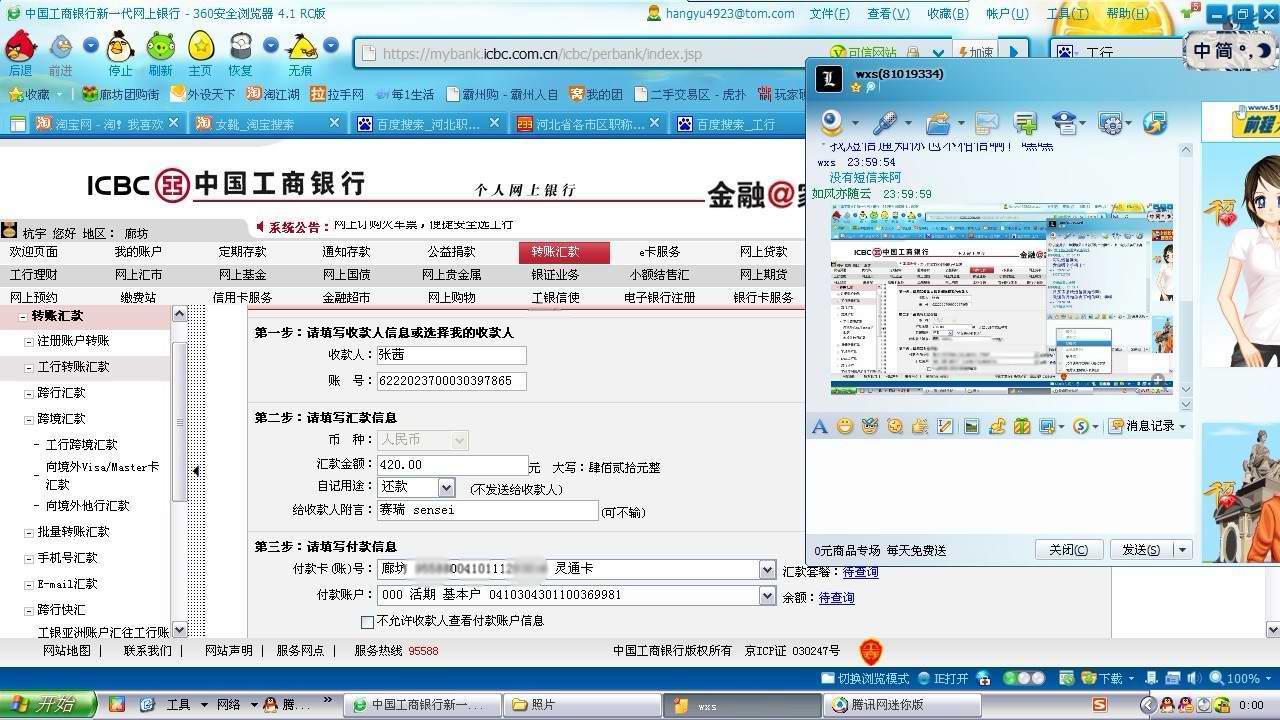Click the 待查询 link next to 汇款套餐
1280x720 pixels.
pyautogui.click(x=860, y=572)
